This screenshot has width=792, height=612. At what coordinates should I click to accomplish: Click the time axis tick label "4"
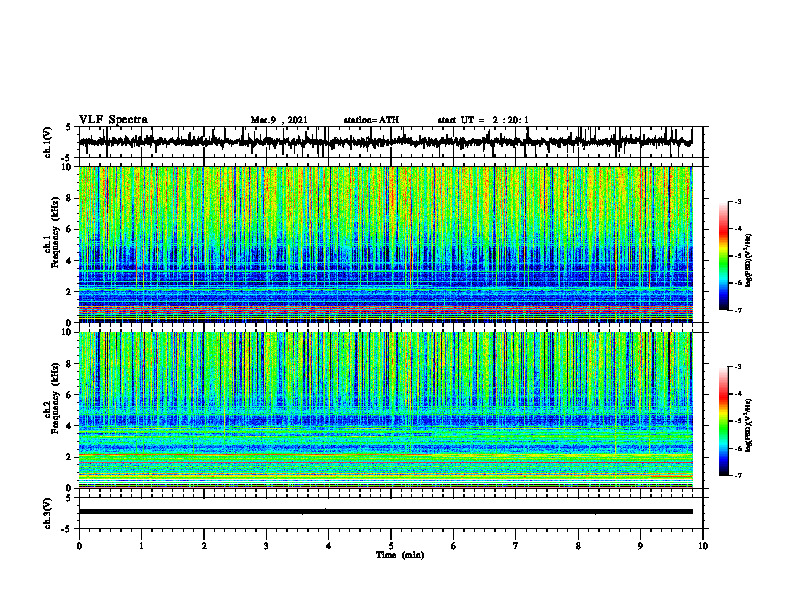pos(329,546)
